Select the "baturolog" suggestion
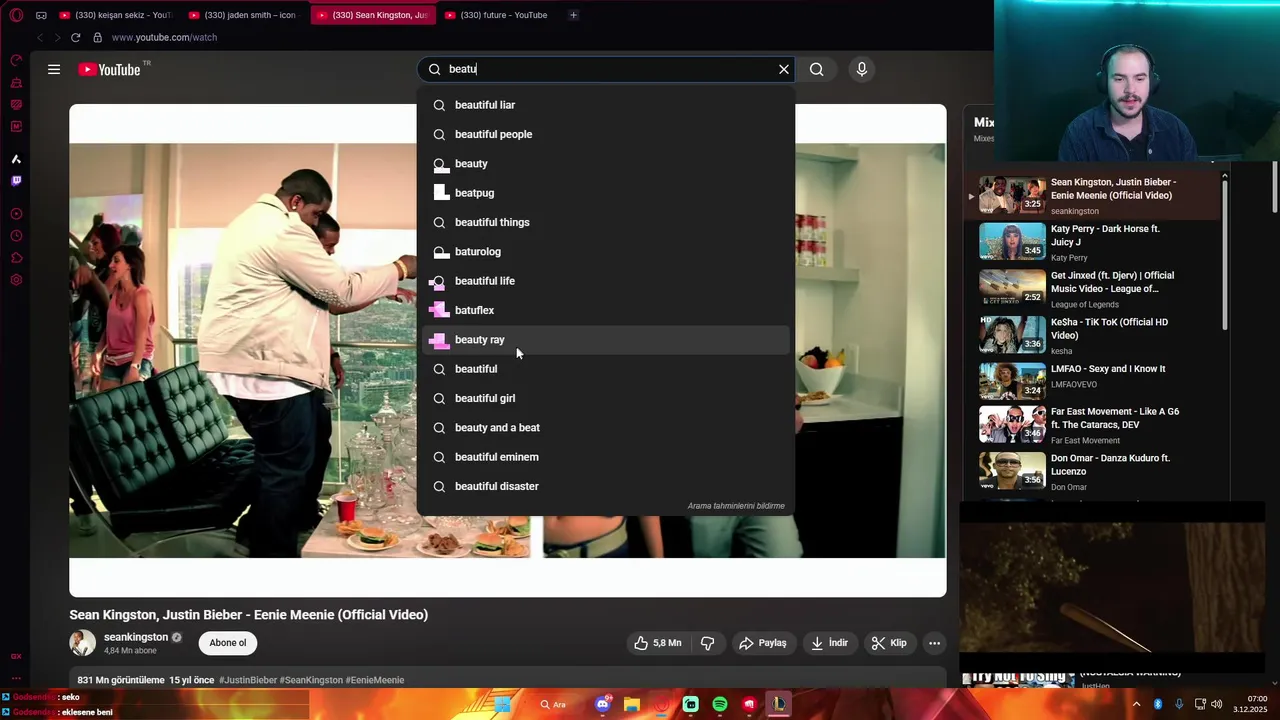The width and height of the screenshot is (1280, 720). tap(605, 251)
